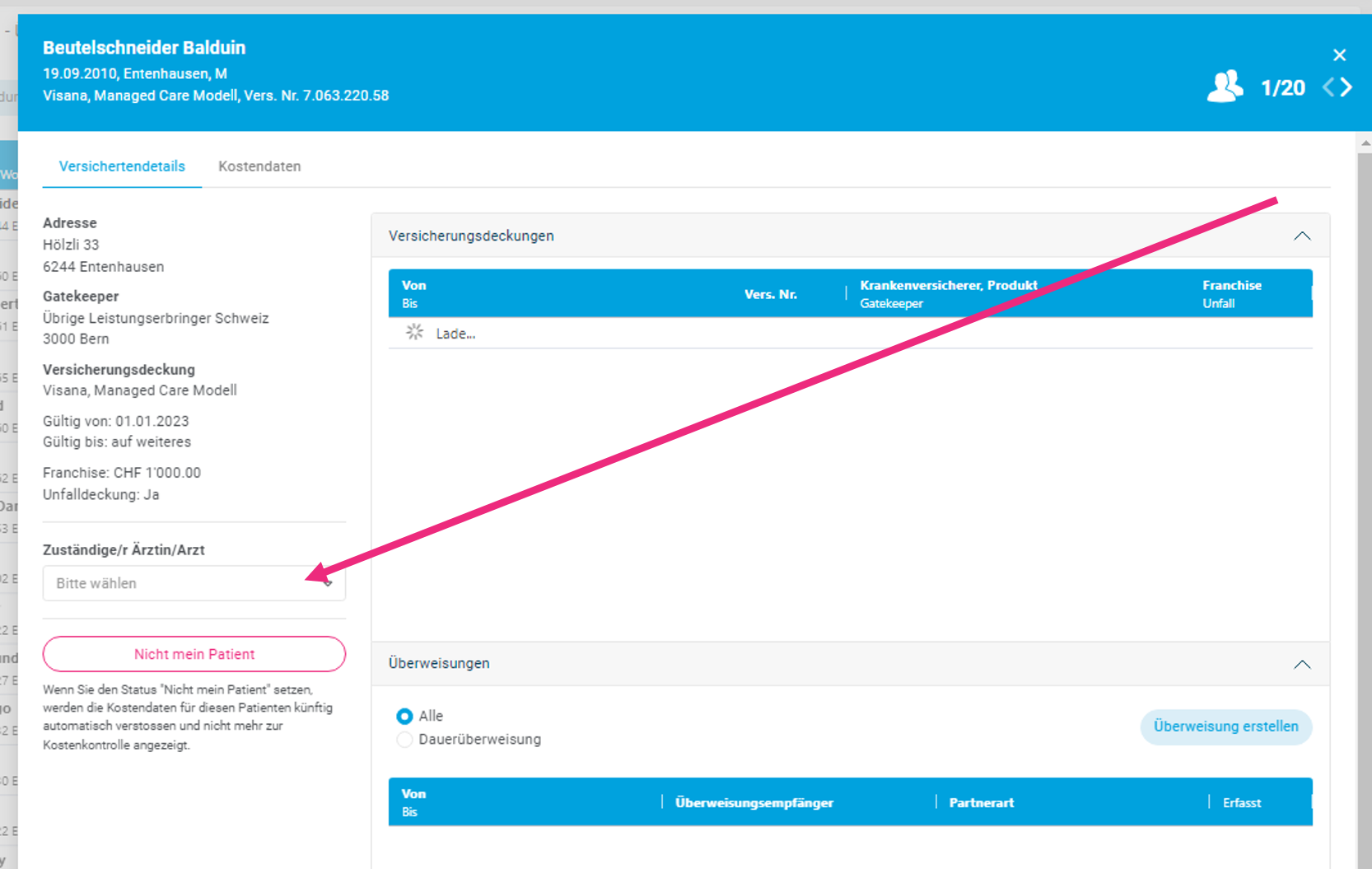Close the patient detail dialog
This screenshot has height=869, width=1372.
tap(1339, 55)
